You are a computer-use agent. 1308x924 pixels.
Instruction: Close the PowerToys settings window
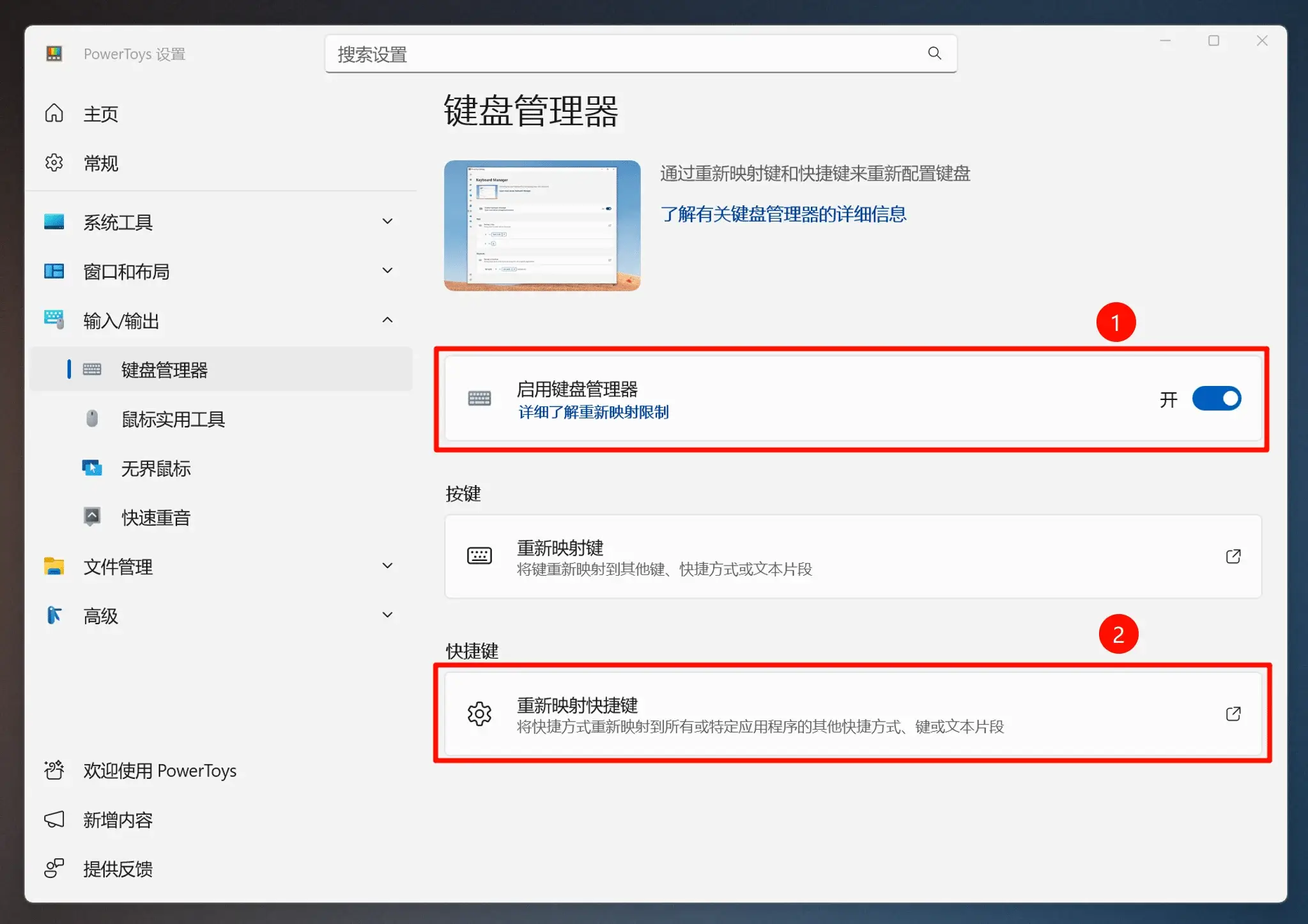[1262, 41]
